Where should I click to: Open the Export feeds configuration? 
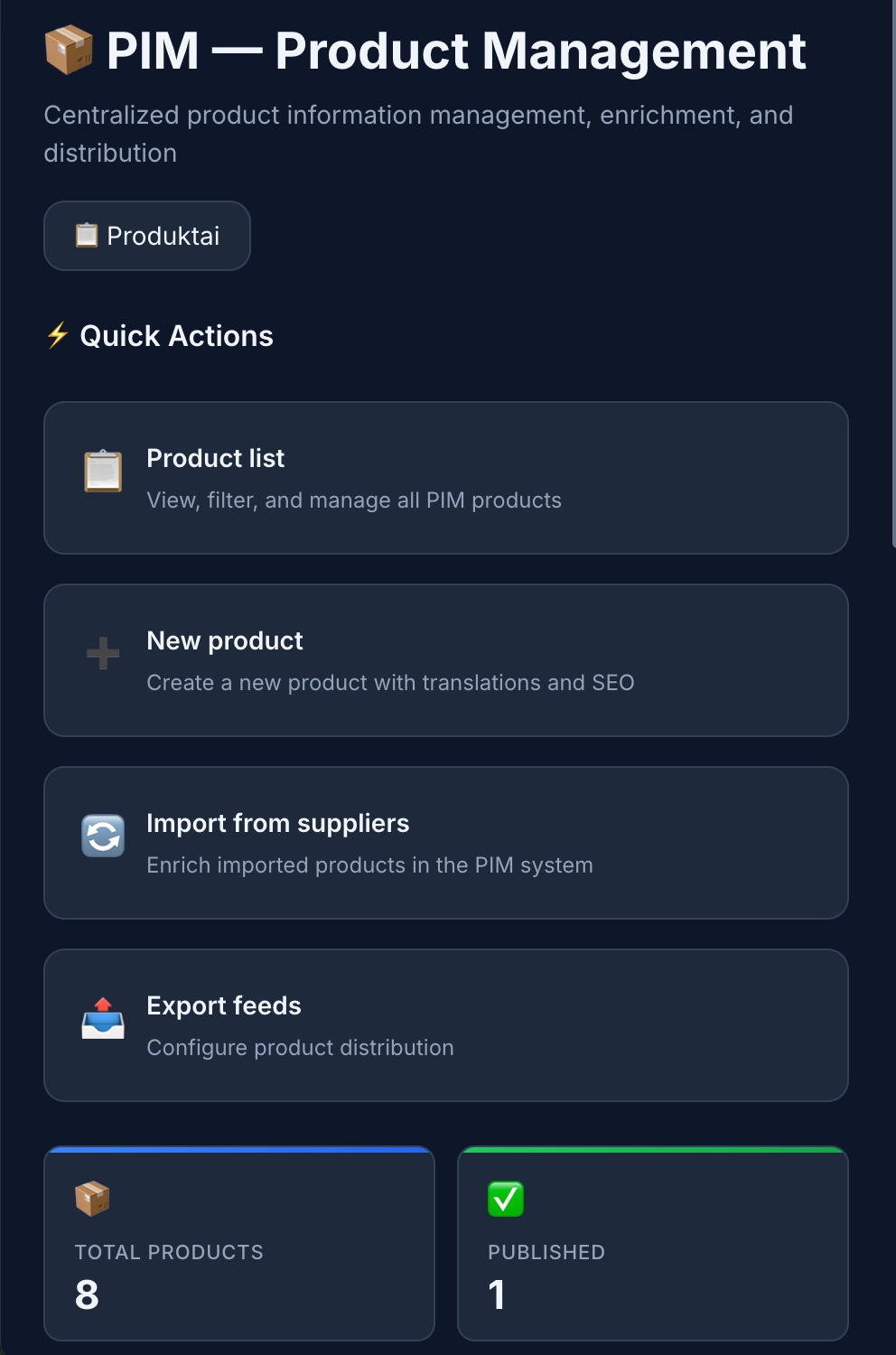[x=446, y=1024]
